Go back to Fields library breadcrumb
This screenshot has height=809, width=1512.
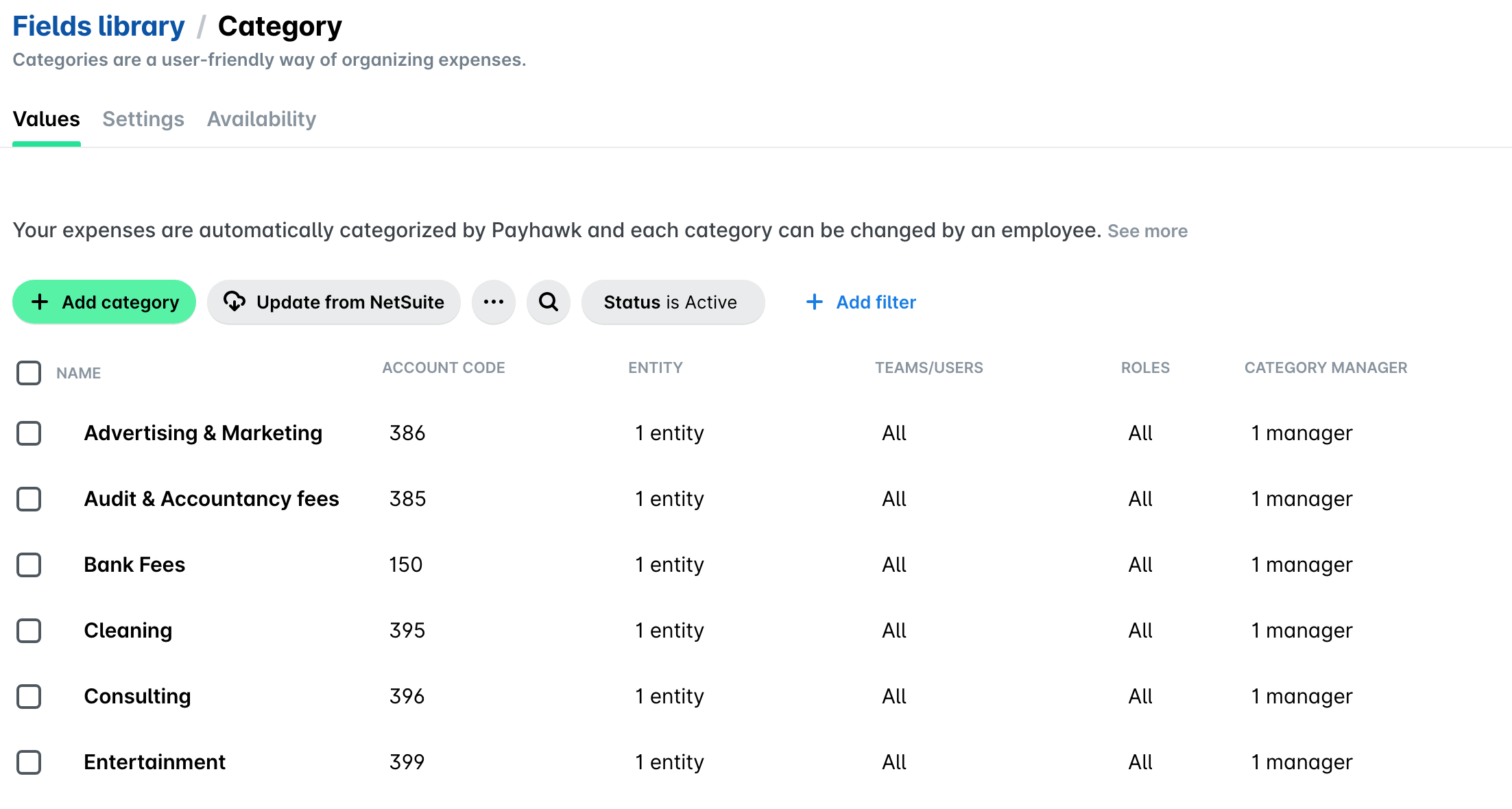click(x=99, y=26)
